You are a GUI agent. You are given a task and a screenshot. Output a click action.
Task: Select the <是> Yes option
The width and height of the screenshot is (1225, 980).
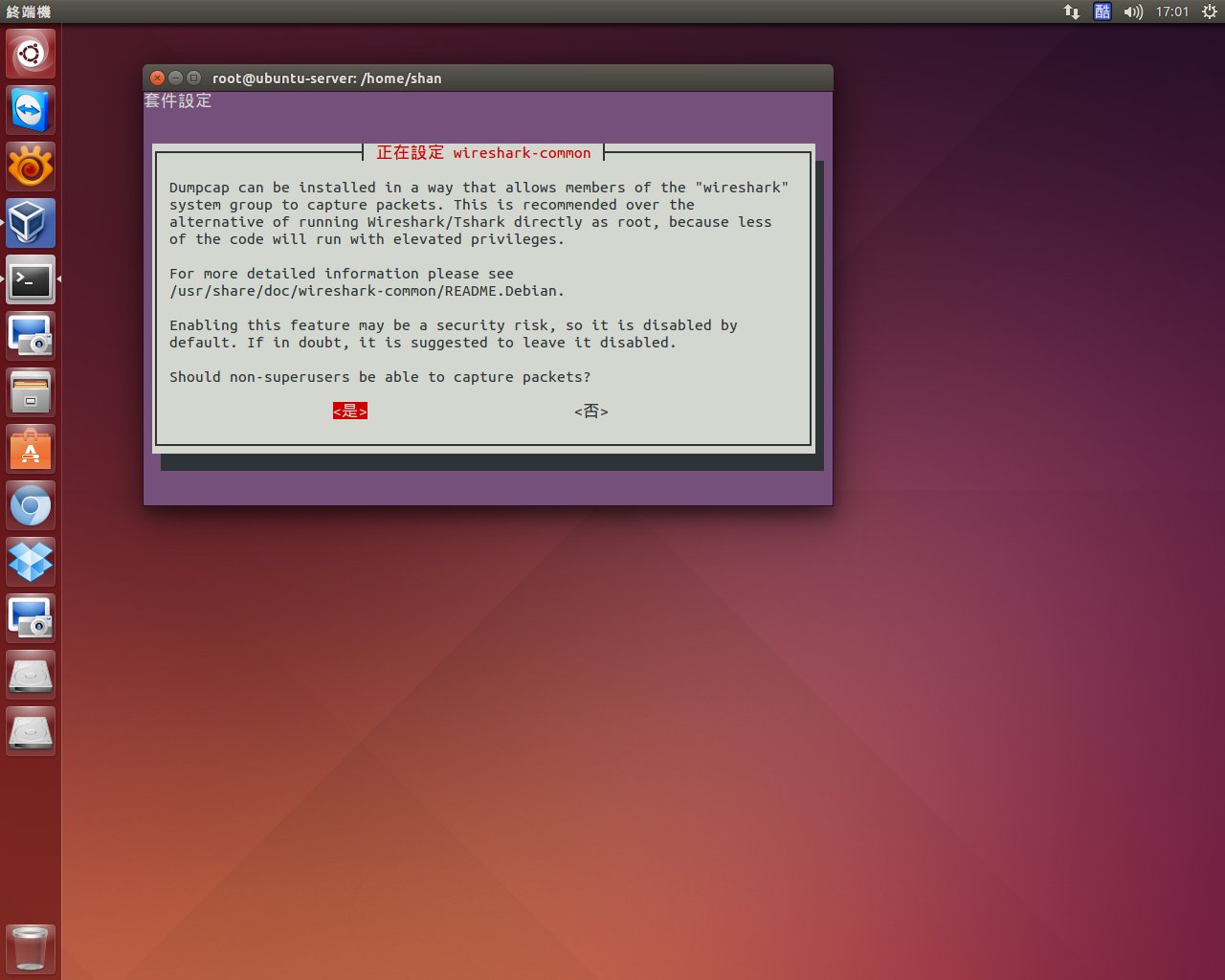(x=350, y=412)
